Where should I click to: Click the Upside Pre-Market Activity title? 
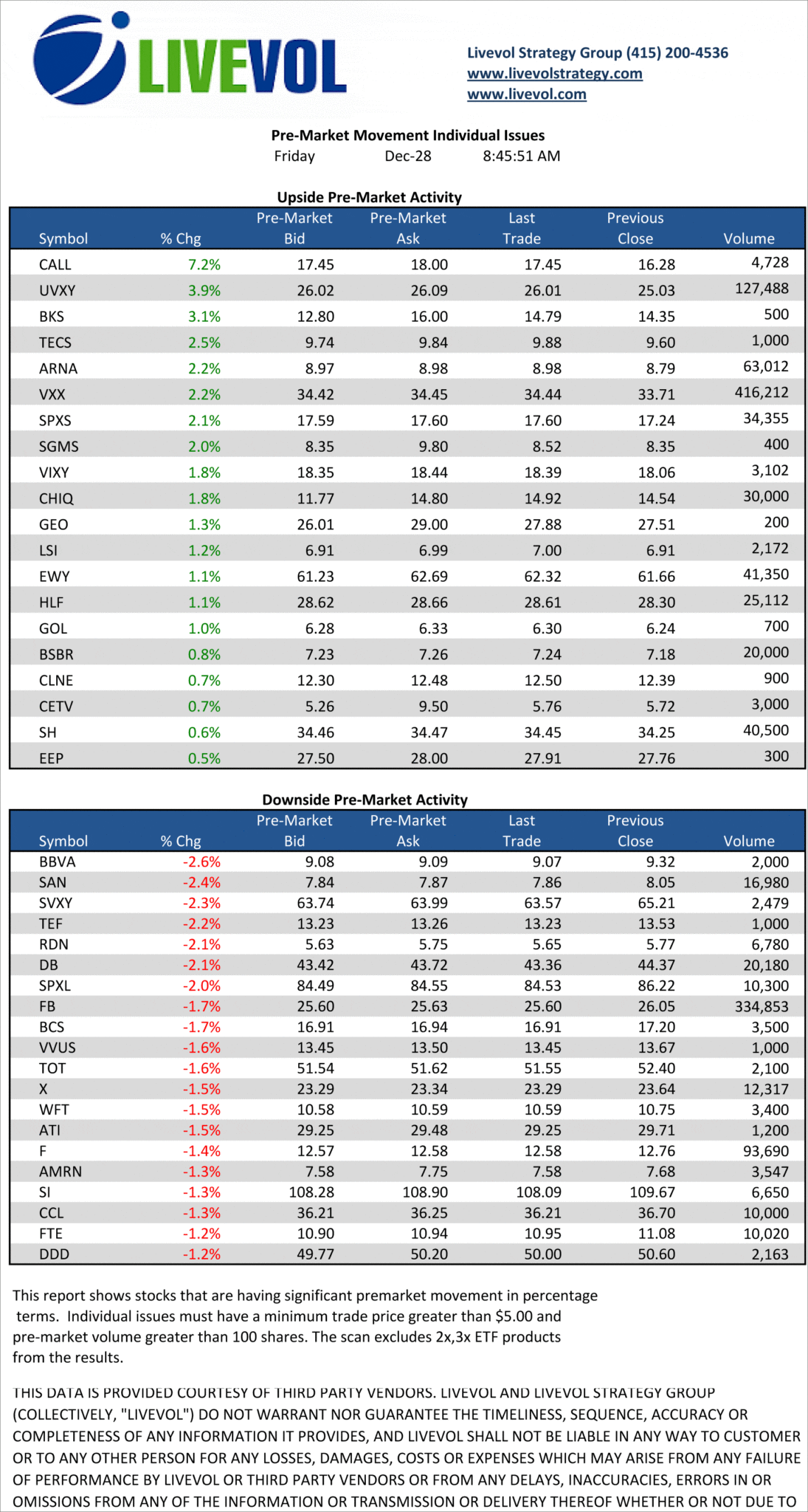click(x=369, y=197)
